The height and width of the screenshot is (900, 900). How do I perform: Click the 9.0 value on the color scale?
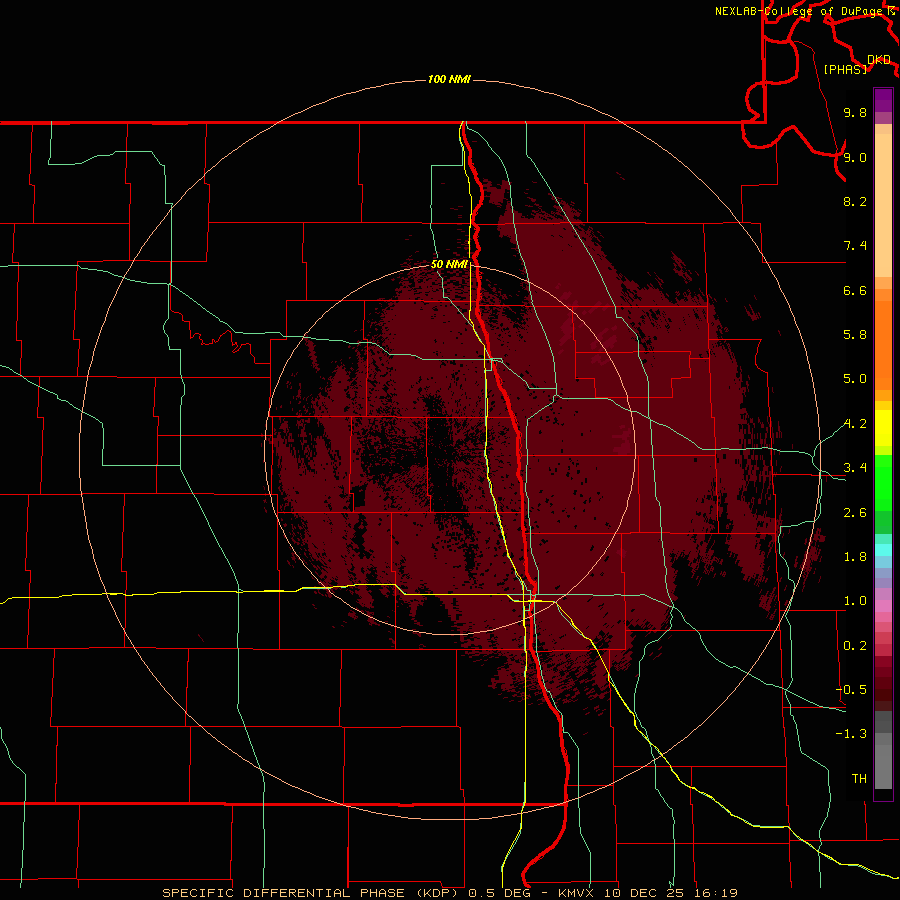click(x=855, y=157)
